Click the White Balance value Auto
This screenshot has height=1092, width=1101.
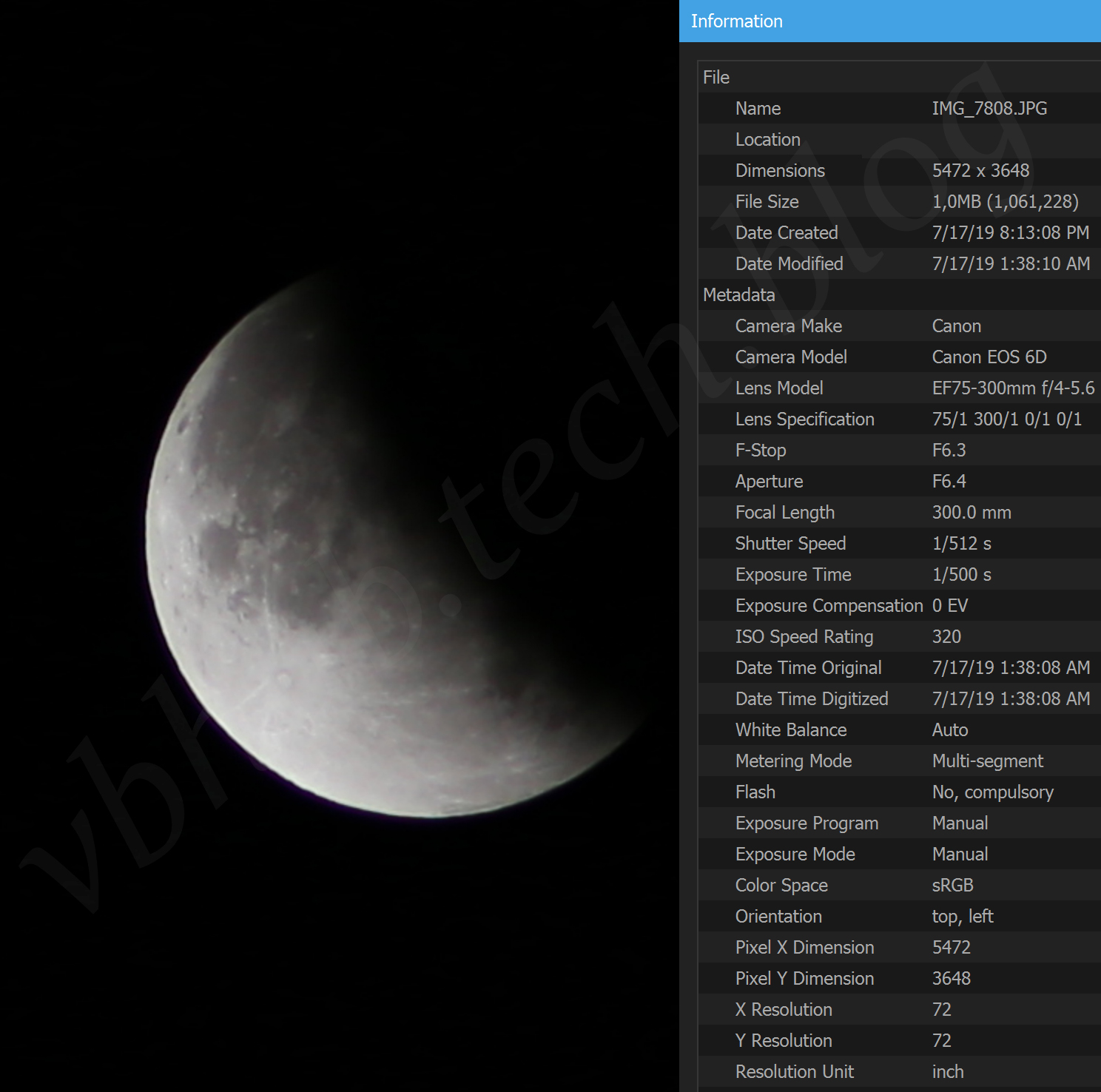point(950,730)
